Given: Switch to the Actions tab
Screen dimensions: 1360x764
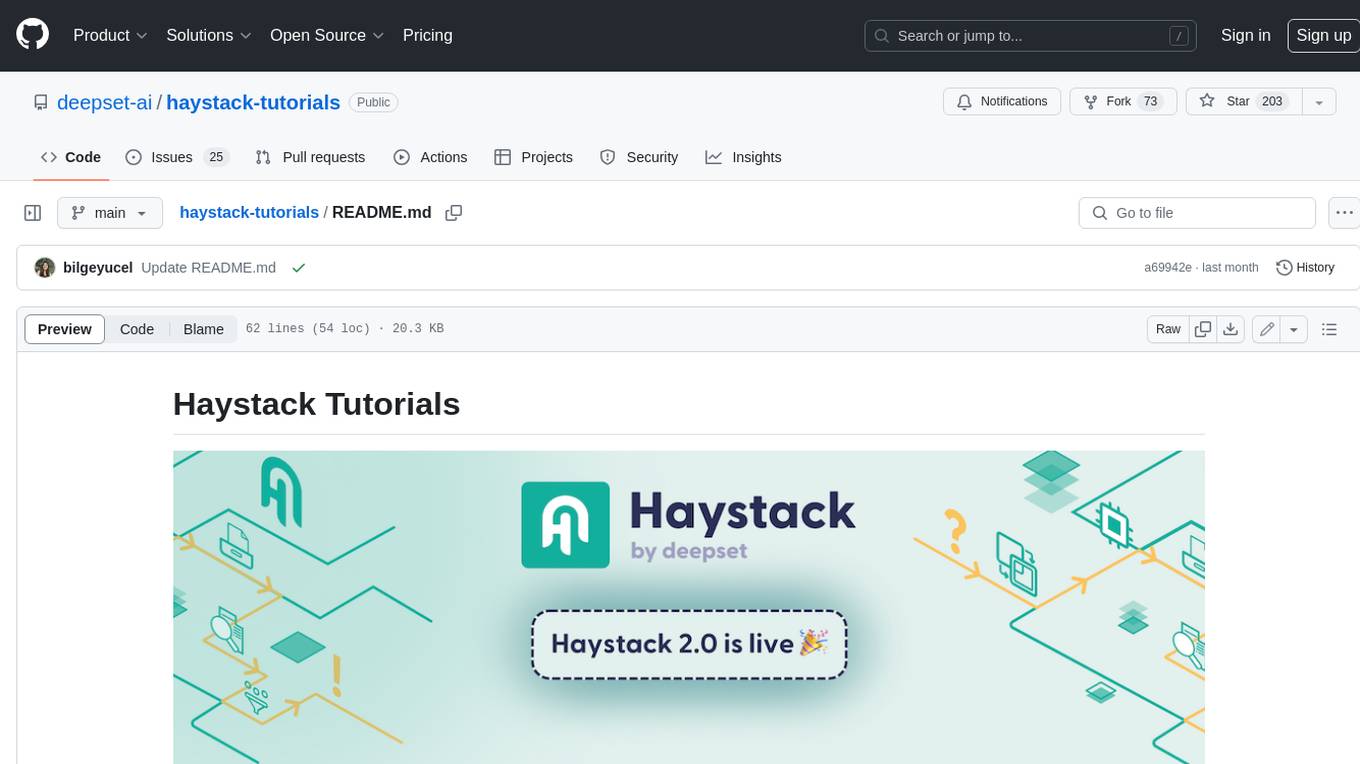Looking at the screenshot, I should click(430, 157).
